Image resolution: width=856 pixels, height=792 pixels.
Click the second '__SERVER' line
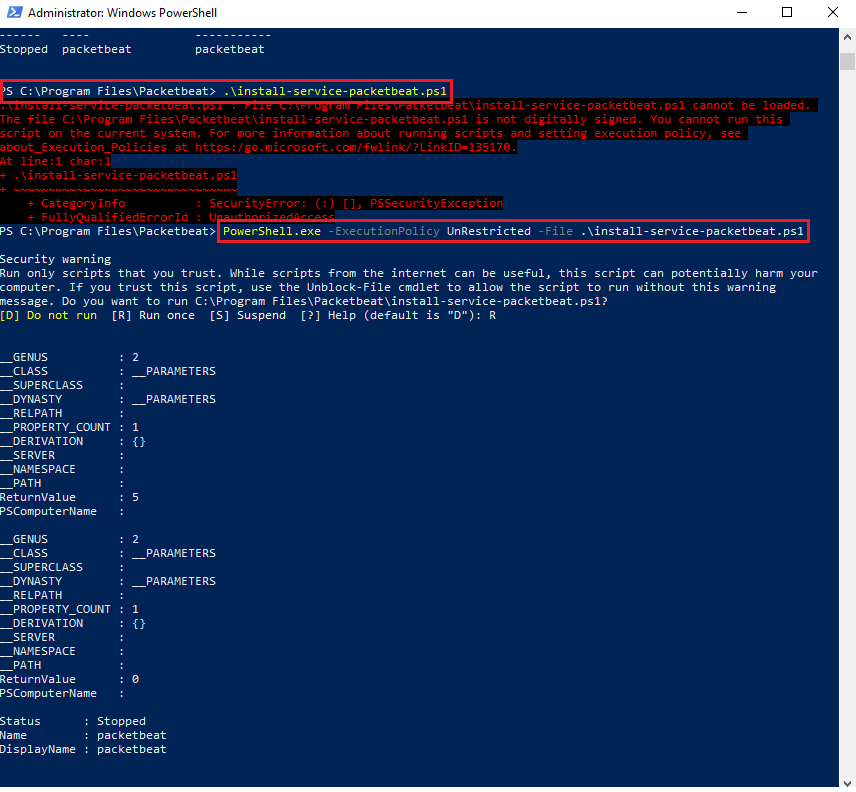(62, 638)
